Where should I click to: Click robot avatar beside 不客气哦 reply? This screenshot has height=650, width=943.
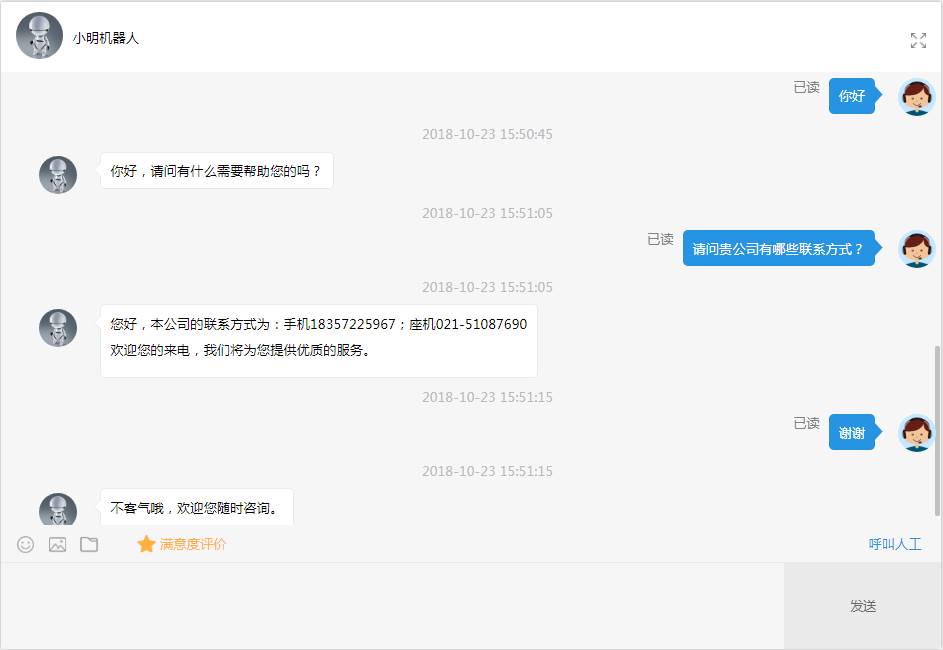(x=58, y=509)
